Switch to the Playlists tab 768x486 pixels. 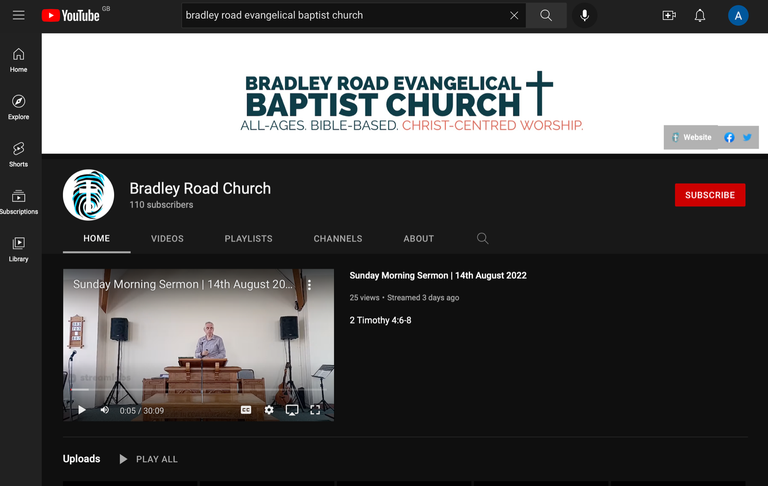point(248,239)
